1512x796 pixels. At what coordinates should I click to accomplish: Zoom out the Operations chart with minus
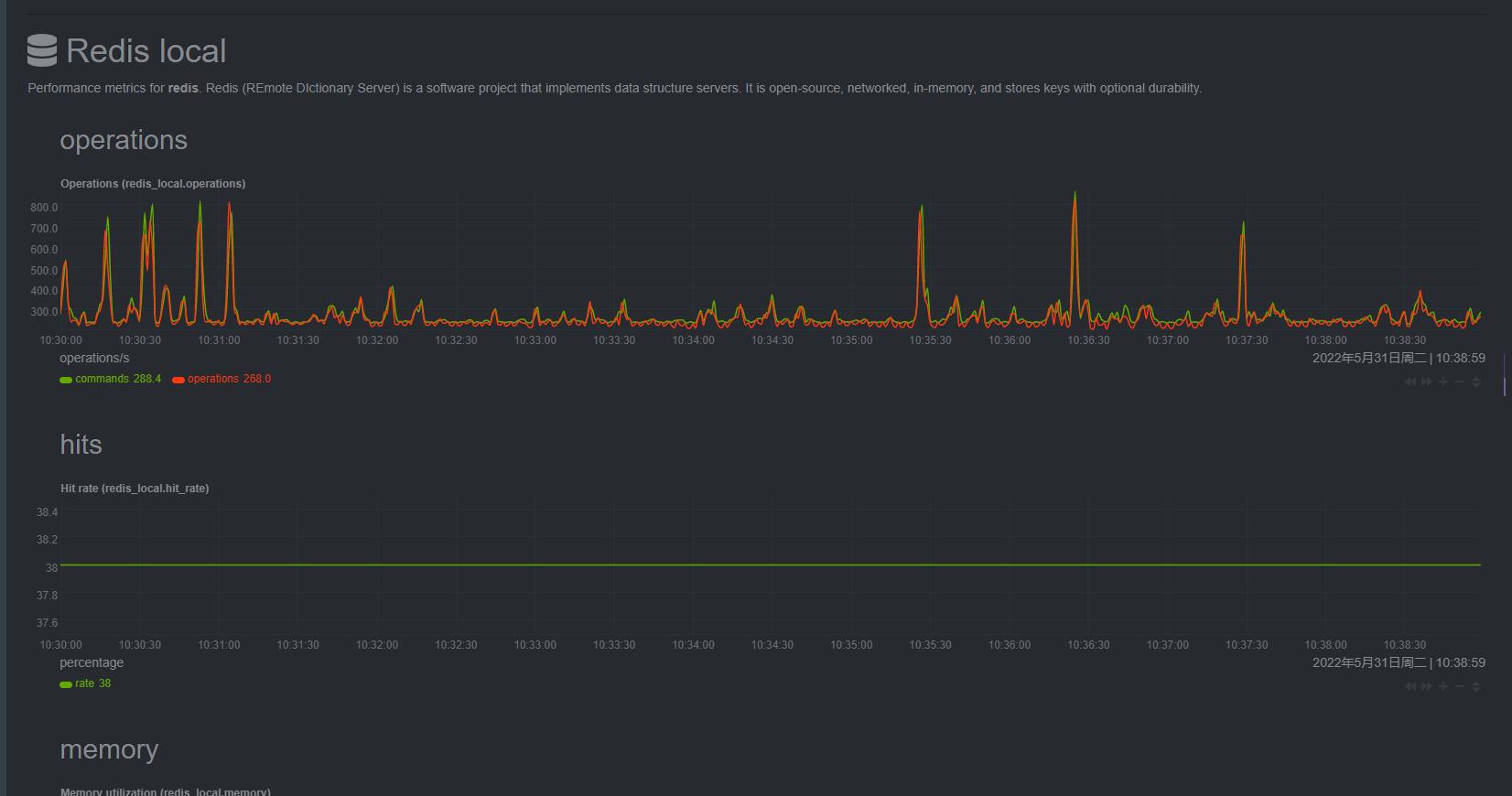pyautogui.click(x=1460, y=382)
